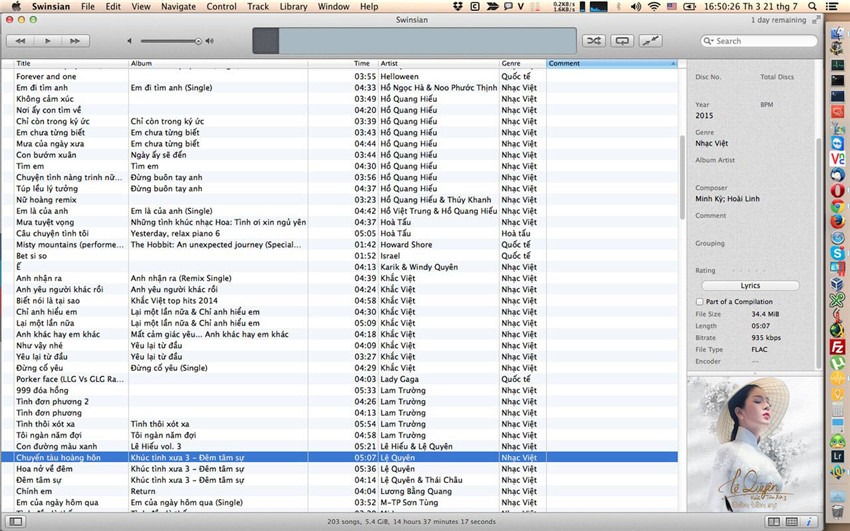Click the Comment column sort arrow
The height and width of the screenshot is (531, 850).
pos(673,63)
